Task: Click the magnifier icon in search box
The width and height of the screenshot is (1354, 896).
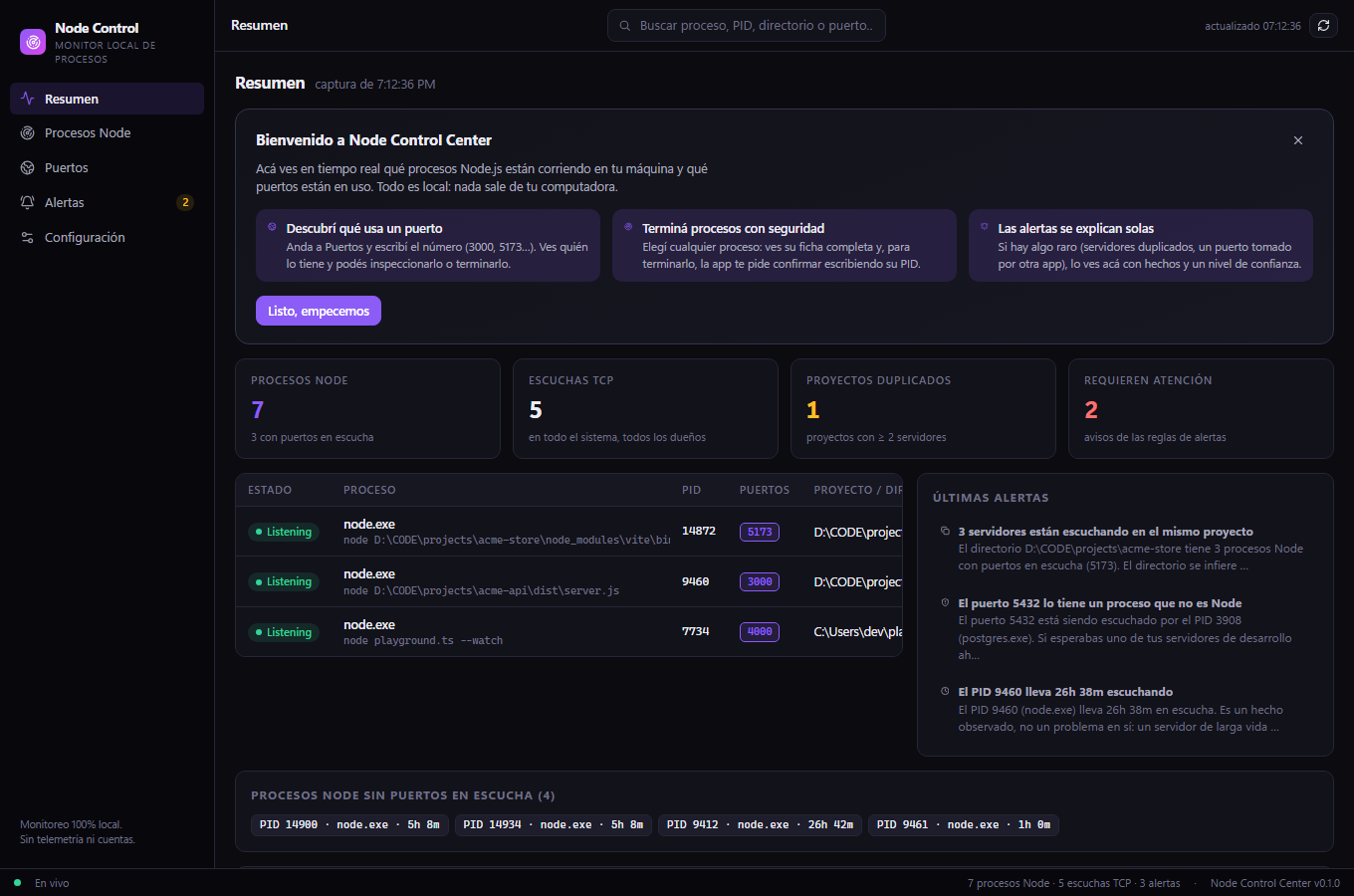Action: (x=625, y=26)
